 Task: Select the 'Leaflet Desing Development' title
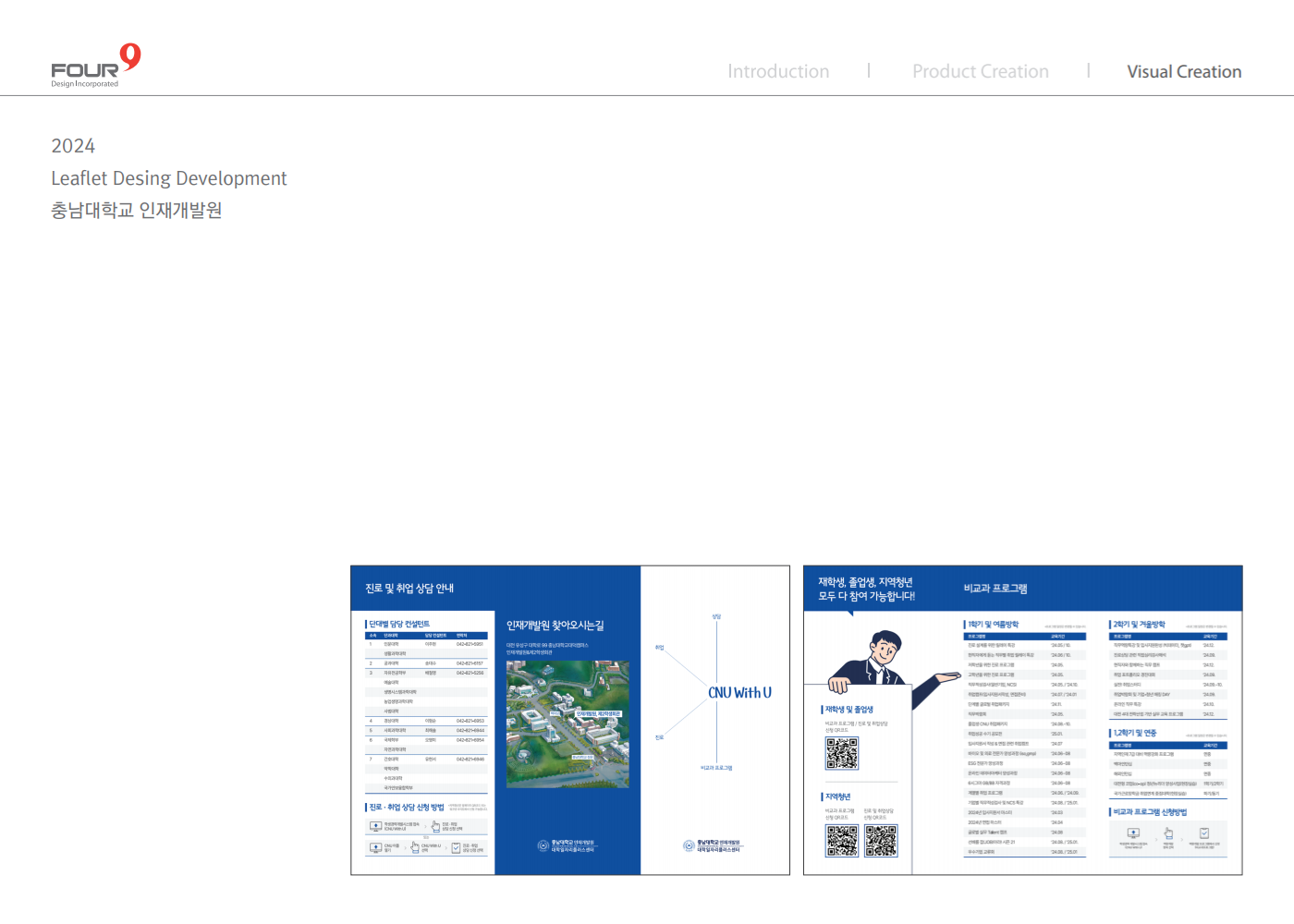(x=169, y=178)
